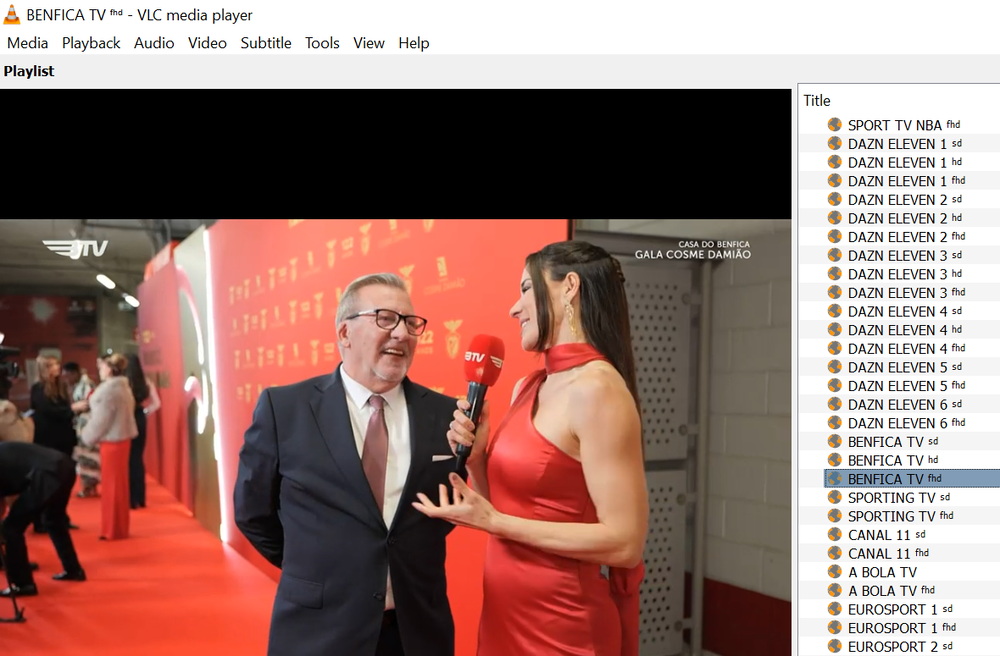Select the SPORT TV NBA fhd entry
This screenshot has width=1000, height=656.
pyautogui.click(x=903, y=125)
